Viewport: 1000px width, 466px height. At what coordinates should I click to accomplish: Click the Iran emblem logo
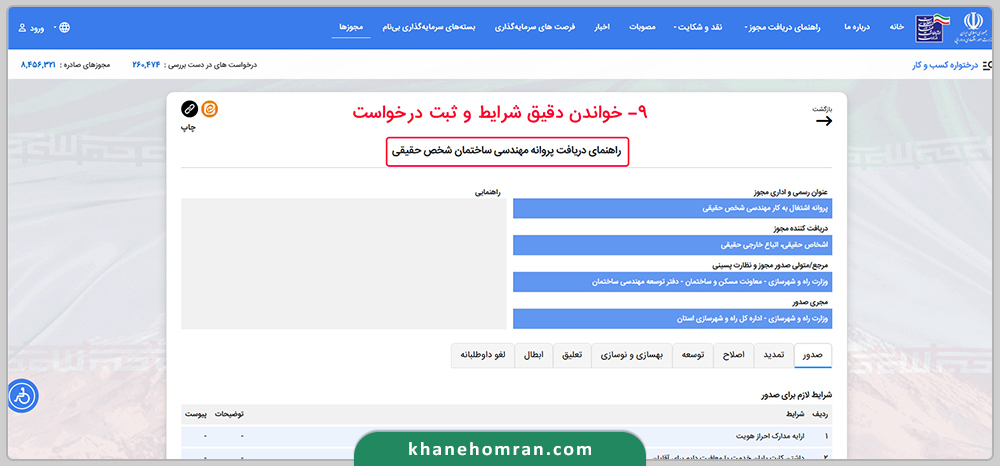point(973,28)
